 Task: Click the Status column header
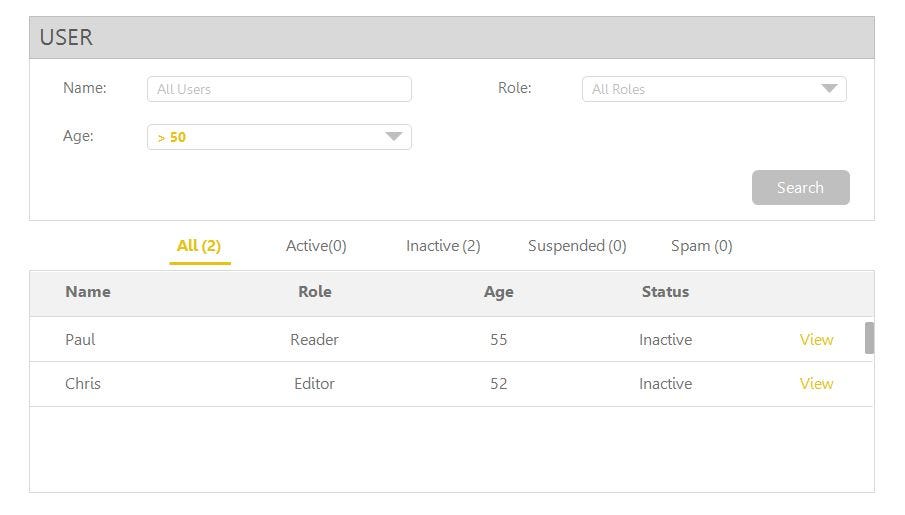click(x=665, y=292)
